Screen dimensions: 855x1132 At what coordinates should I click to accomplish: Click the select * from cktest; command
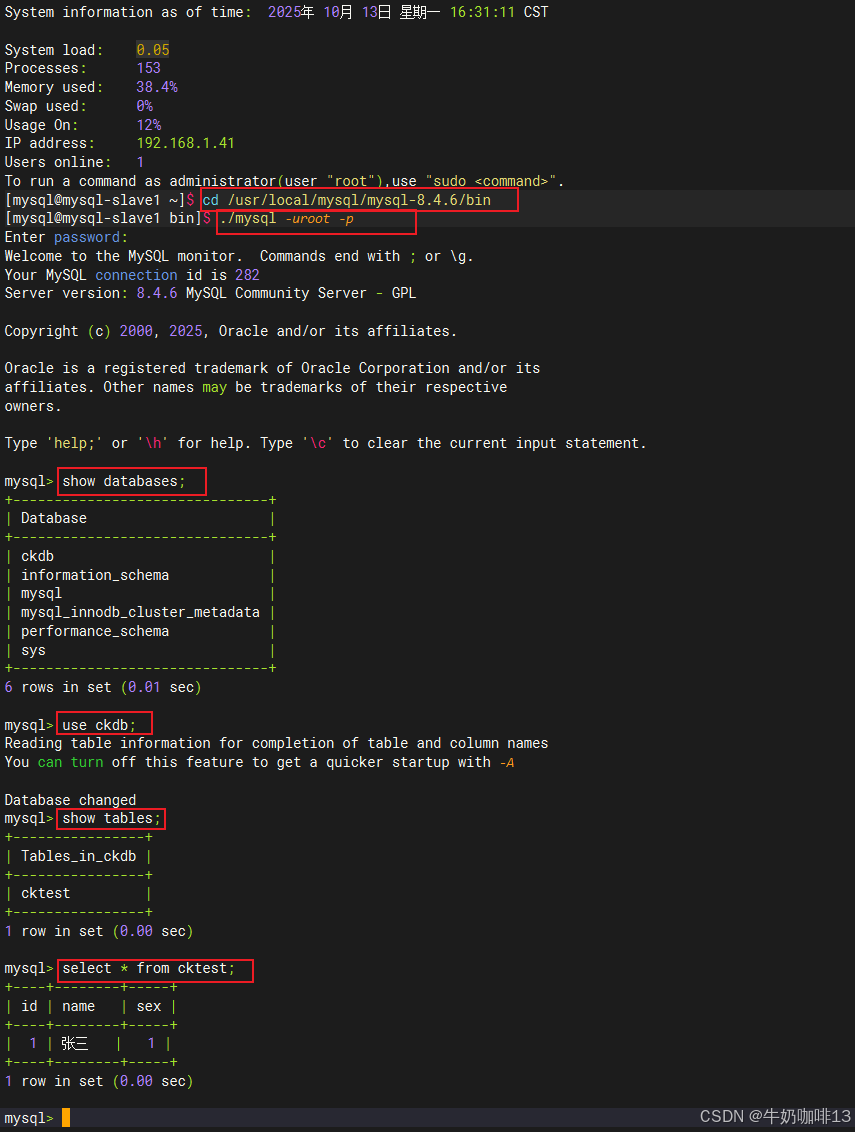tap(148, 969)
